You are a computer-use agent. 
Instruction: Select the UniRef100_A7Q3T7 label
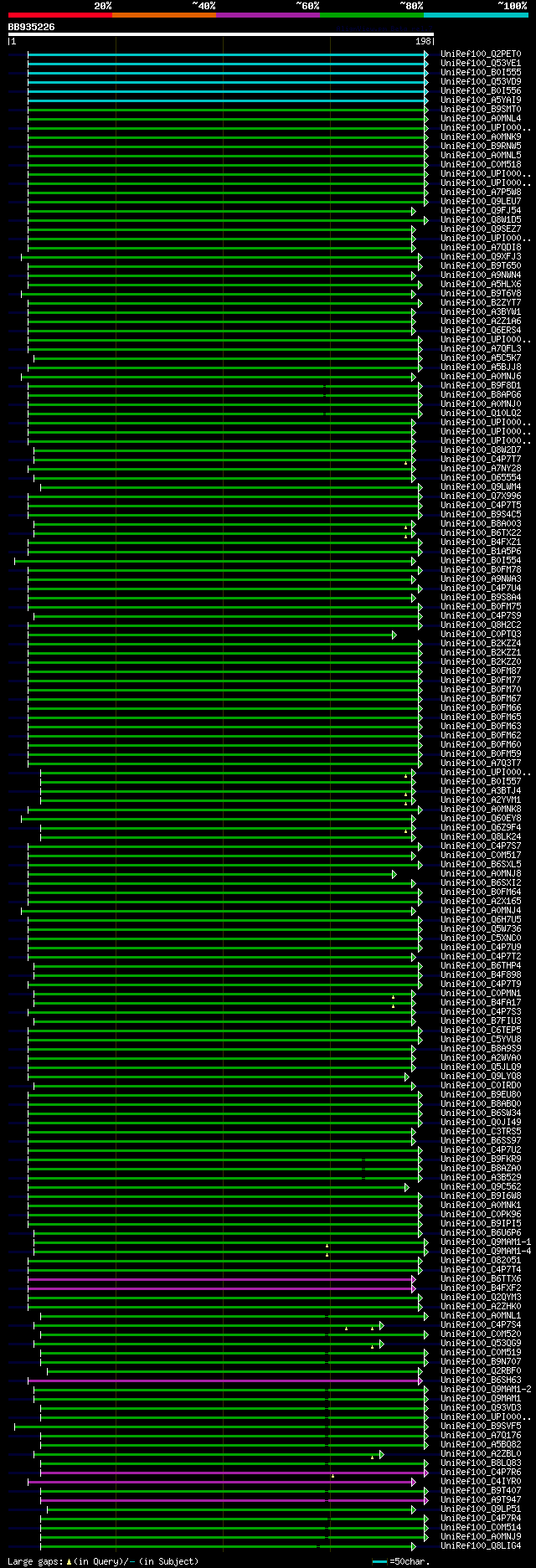pos(481,763)
